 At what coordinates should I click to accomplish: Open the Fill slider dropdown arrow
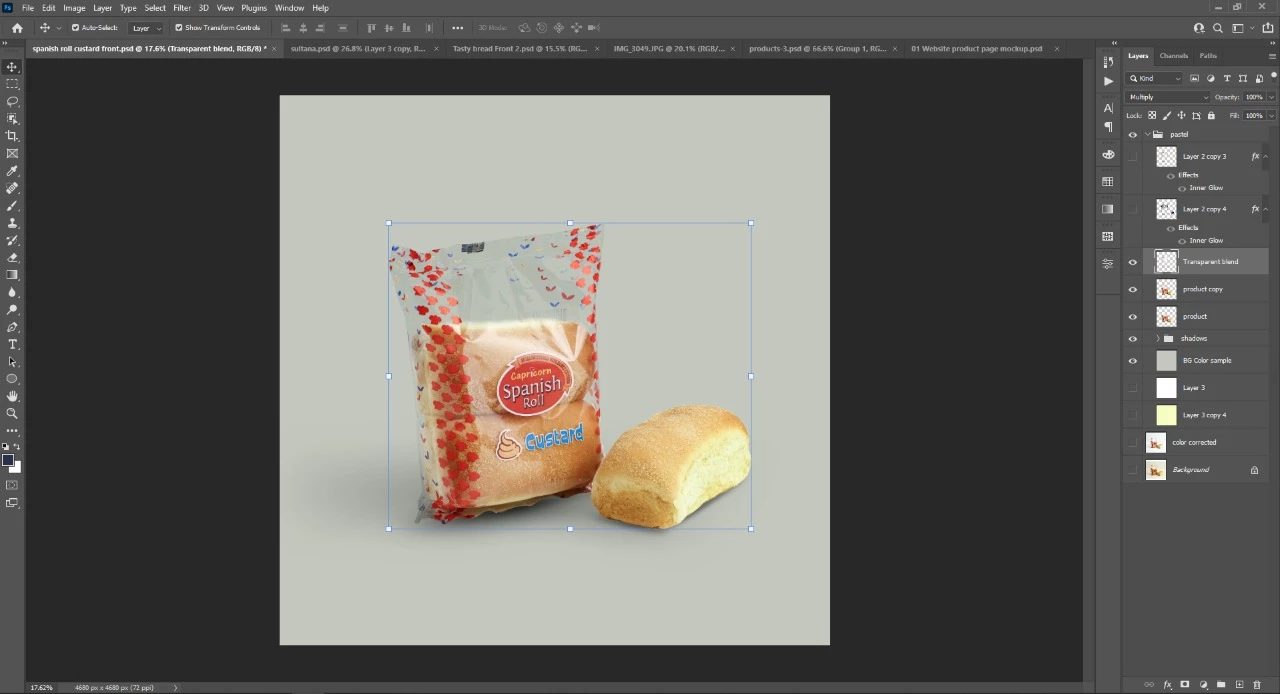pos(1271,116)
